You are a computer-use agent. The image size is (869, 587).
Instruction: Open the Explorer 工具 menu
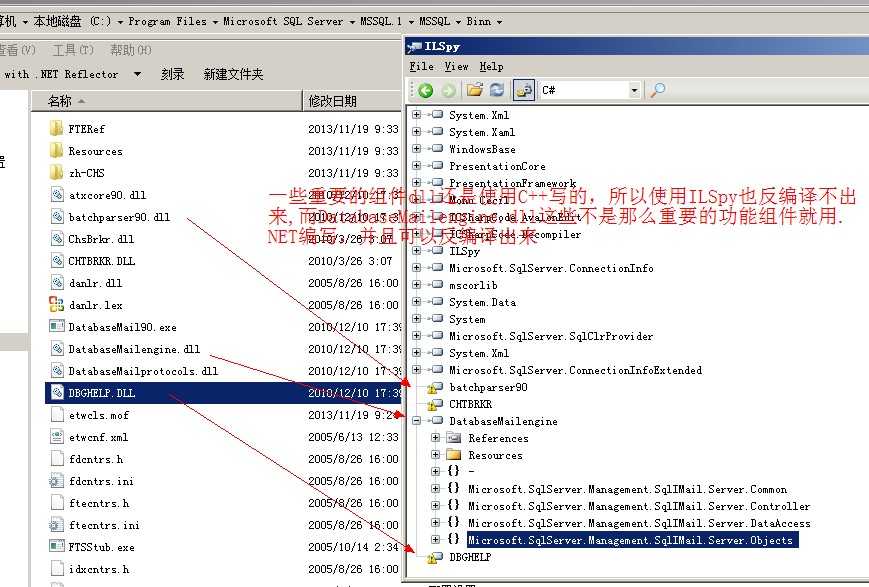pyautogui.click(x=73, y=50)
